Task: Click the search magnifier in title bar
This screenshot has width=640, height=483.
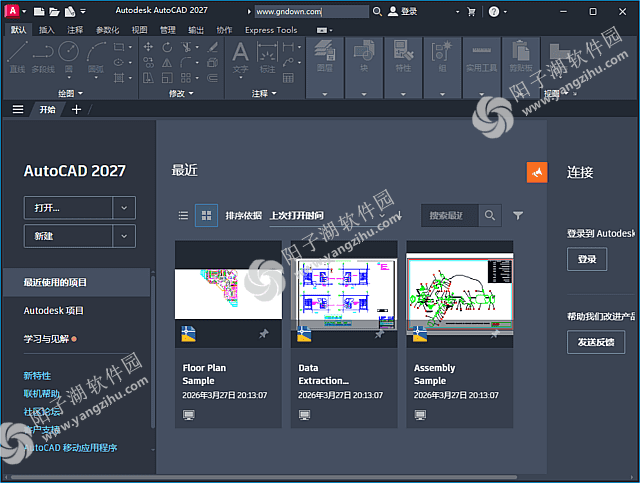Action: [x=378, y=11]
